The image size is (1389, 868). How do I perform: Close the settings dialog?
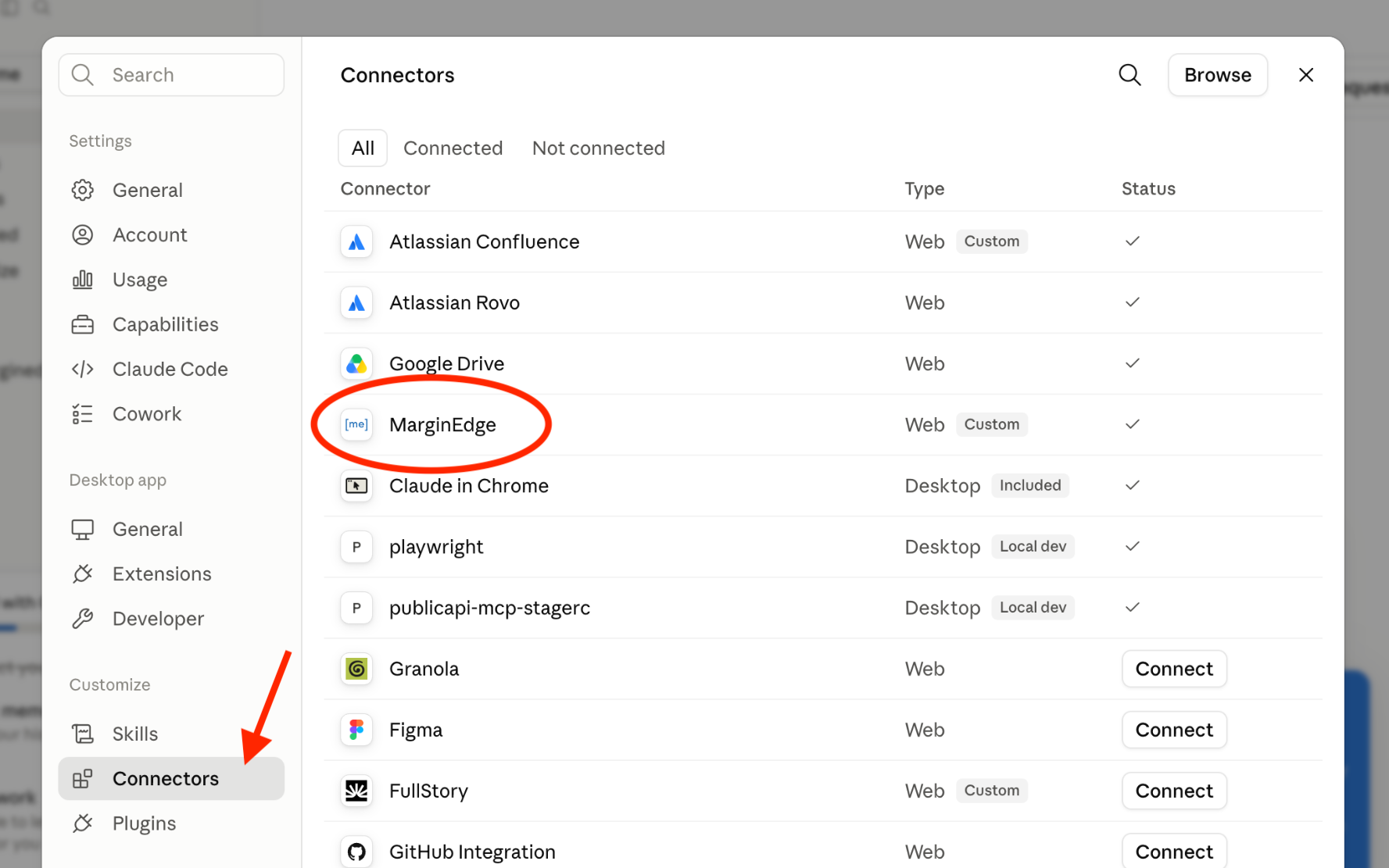(1305, 75)
